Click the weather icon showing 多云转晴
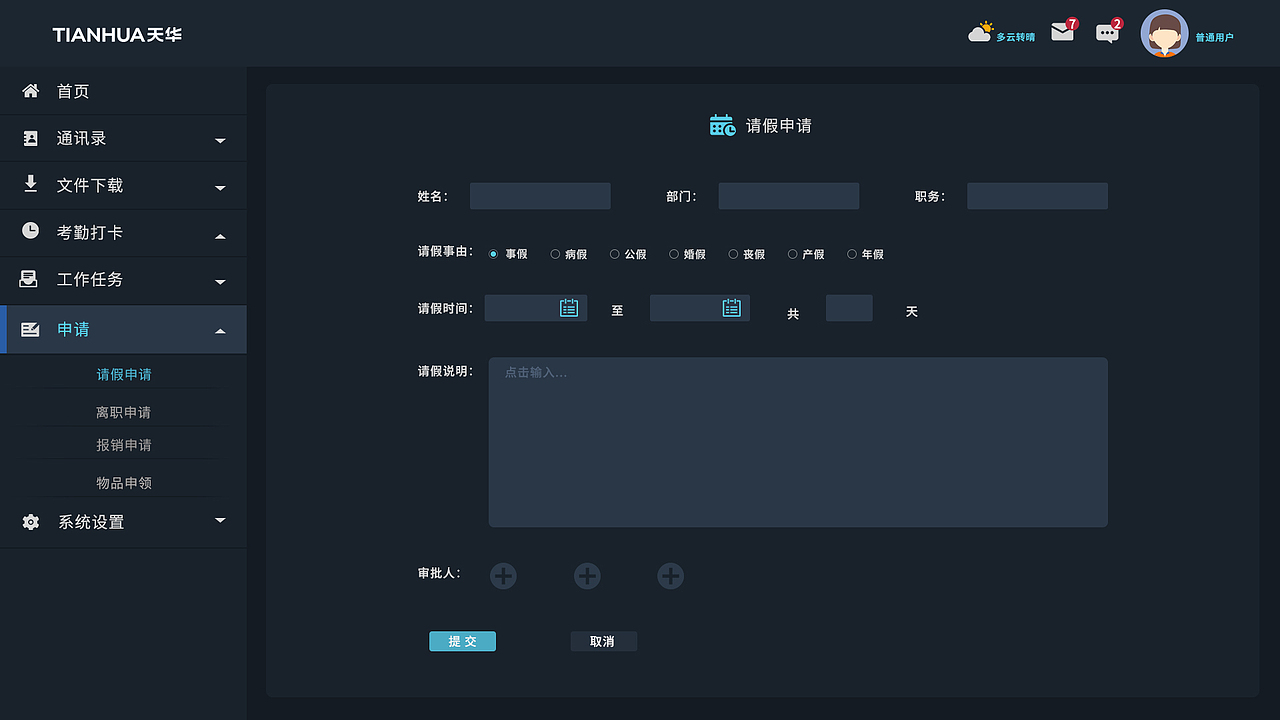The width and height of the screenshot is (1280, 720). click(980, 31)
